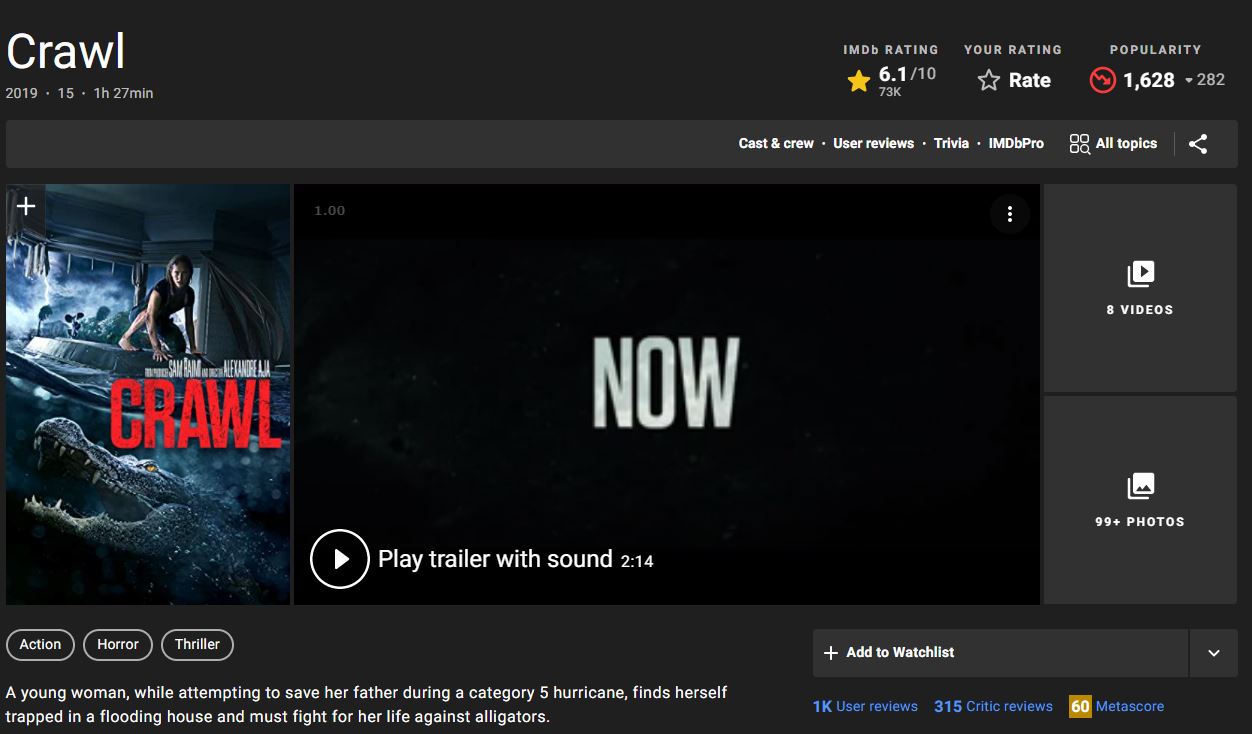
Task: Click the Crawl movie poster
Action: coord(148,394)
